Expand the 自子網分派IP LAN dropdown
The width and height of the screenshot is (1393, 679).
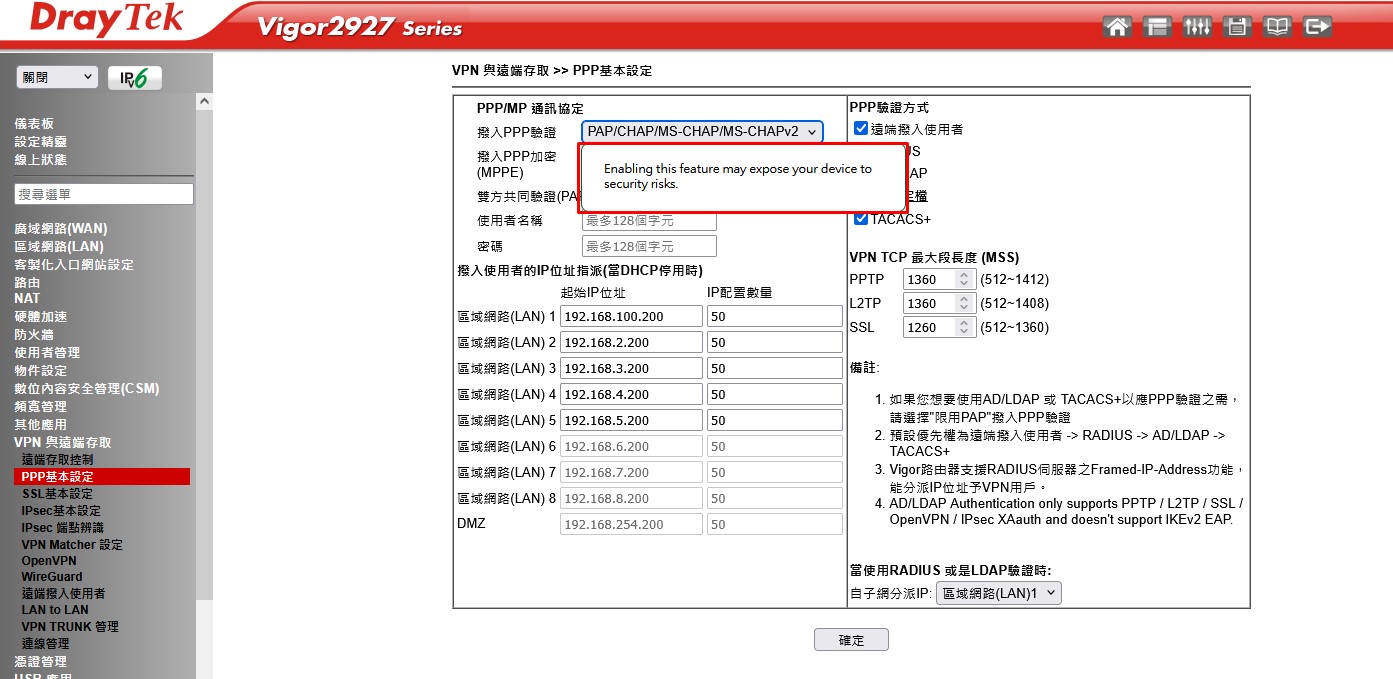coord(998,593)
